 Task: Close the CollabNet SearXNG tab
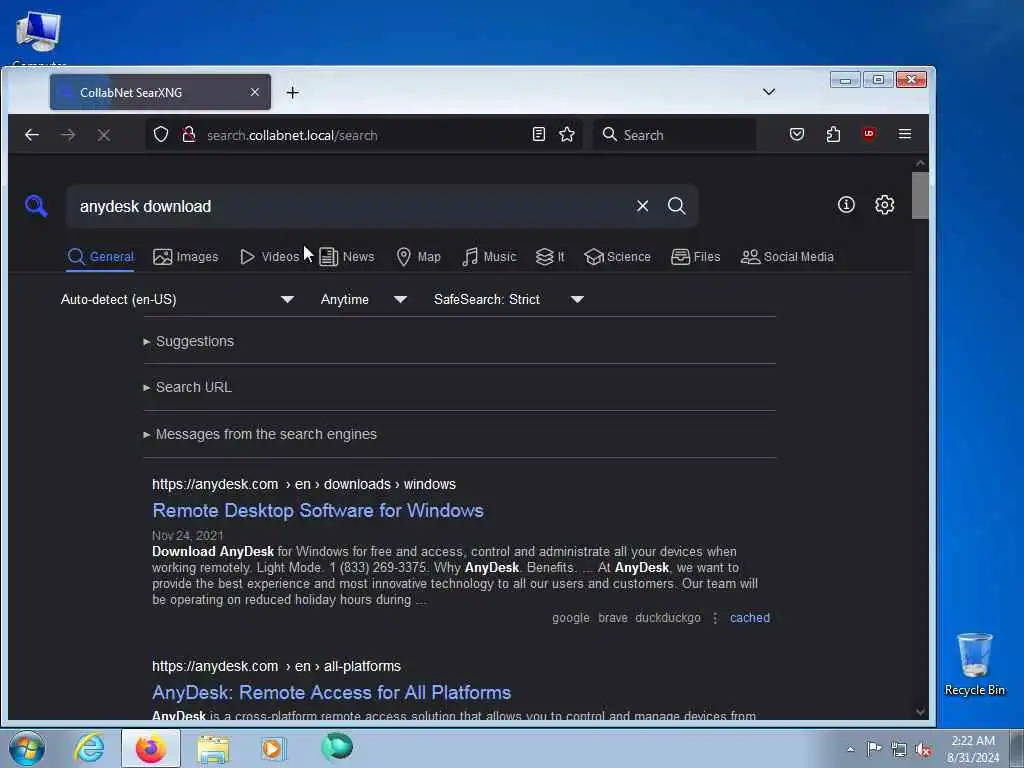[255, 93]
